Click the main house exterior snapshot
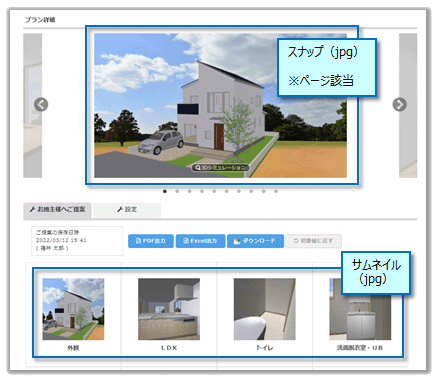The image size is (438, 382). pyautogui.click(x=220, y=105)
